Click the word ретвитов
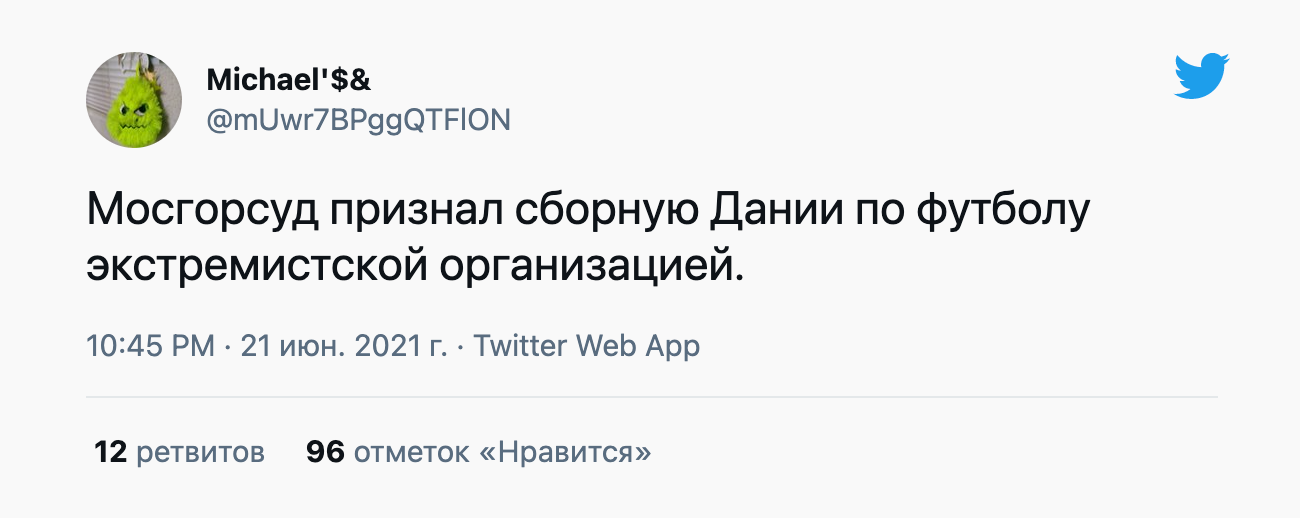 coord(200,452)
